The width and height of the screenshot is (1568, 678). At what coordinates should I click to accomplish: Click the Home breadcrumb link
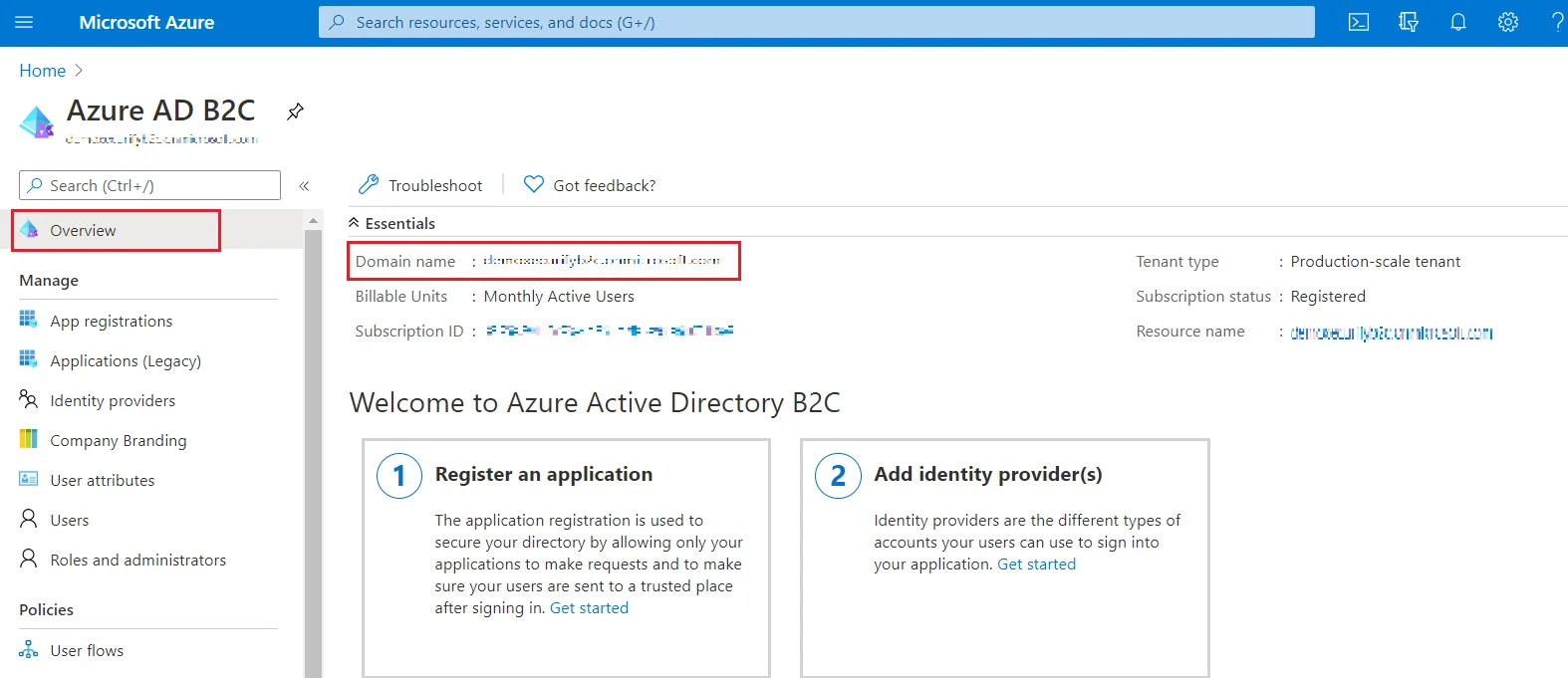(x=43, y=71)
